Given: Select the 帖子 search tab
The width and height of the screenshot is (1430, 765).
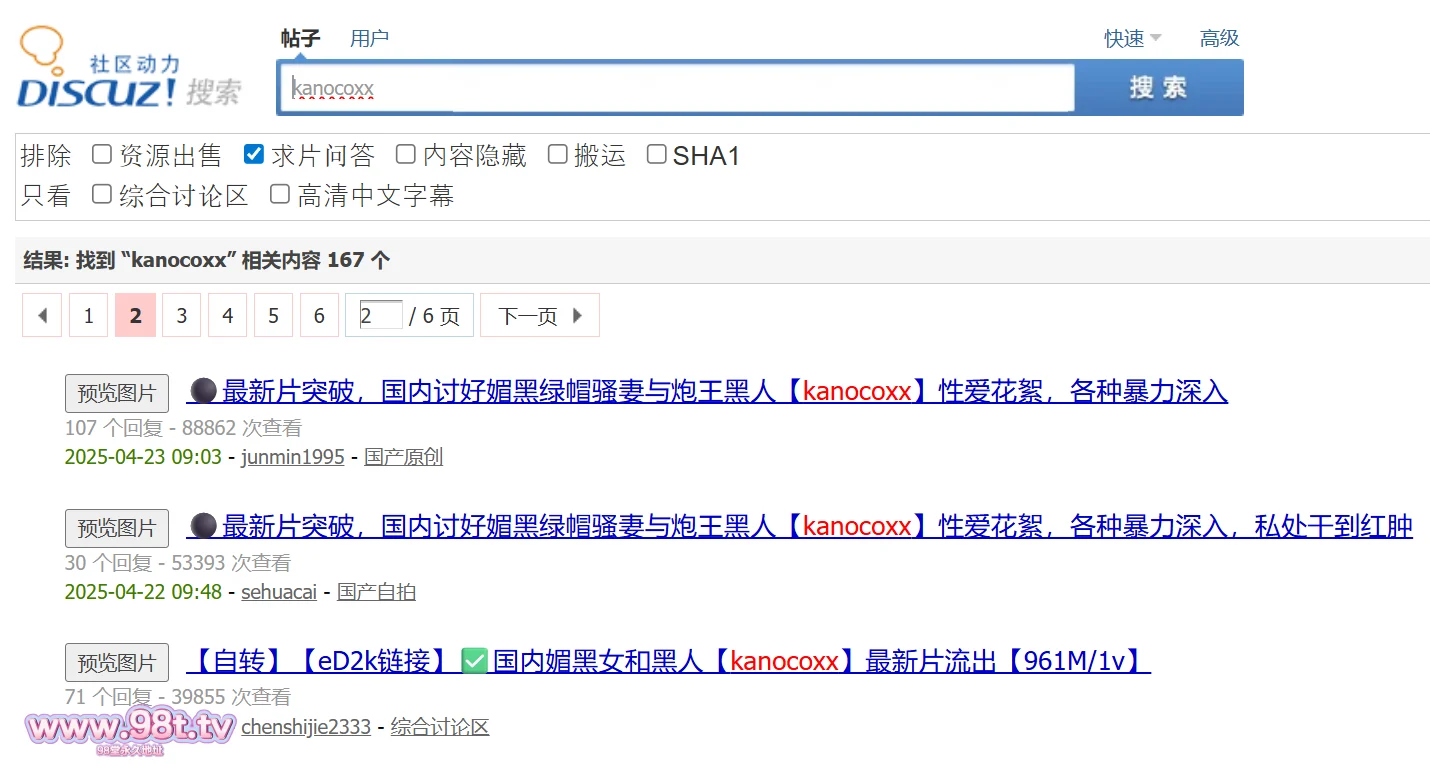Looking at the screenshot, I should pos(300,38).
